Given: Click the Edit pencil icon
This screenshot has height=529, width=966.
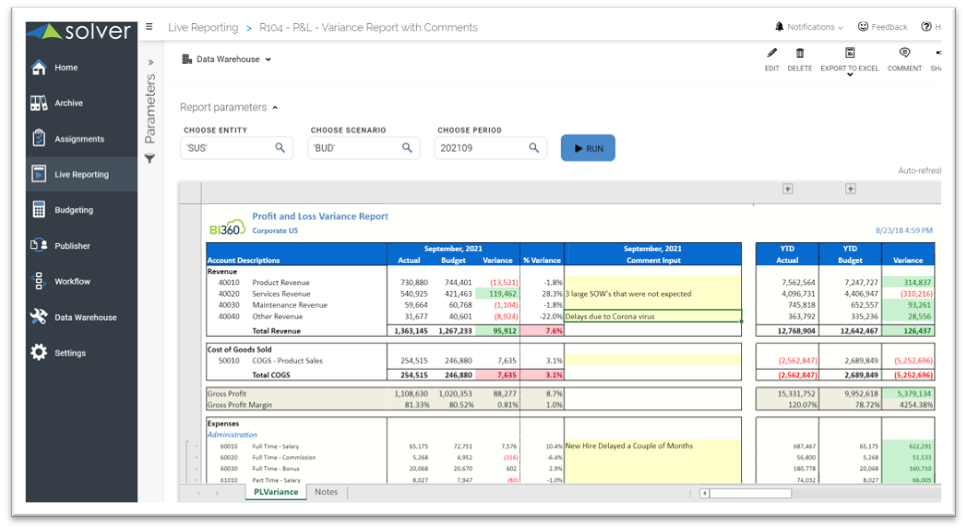Looking at the screenshot, I should [771, 54].
